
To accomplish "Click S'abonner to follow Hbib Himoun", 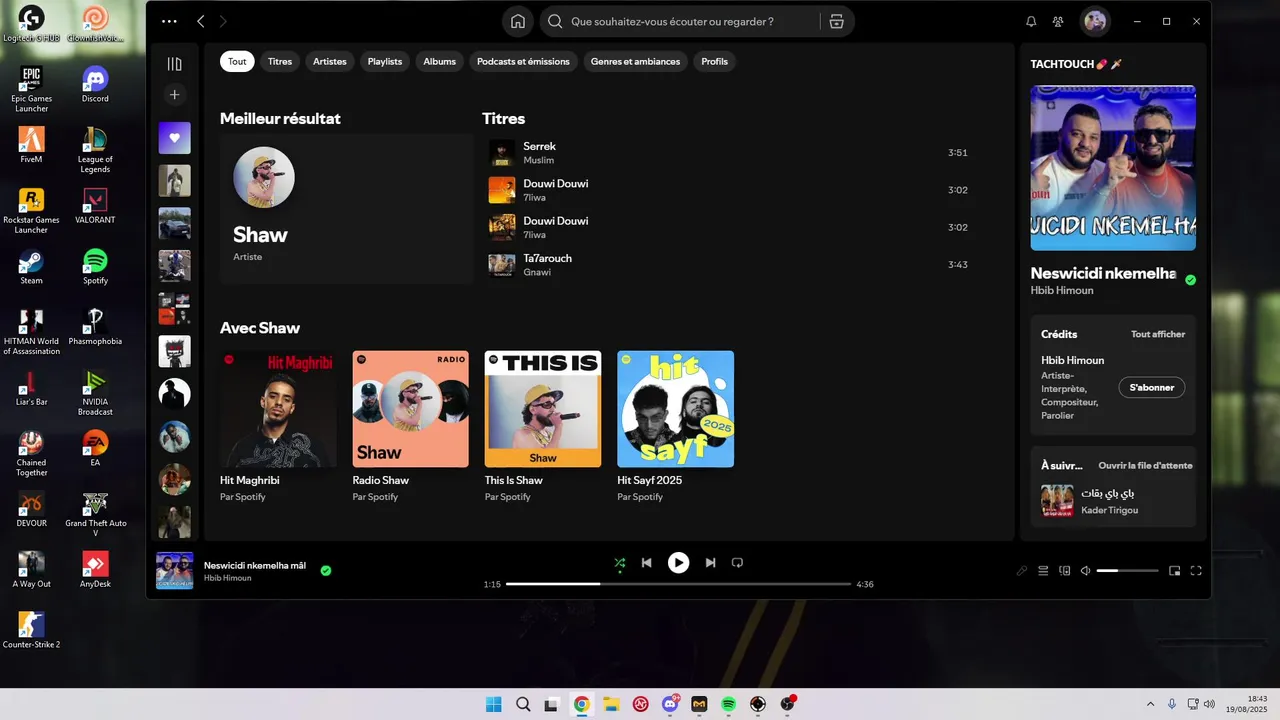I will tap(1151, 387).
